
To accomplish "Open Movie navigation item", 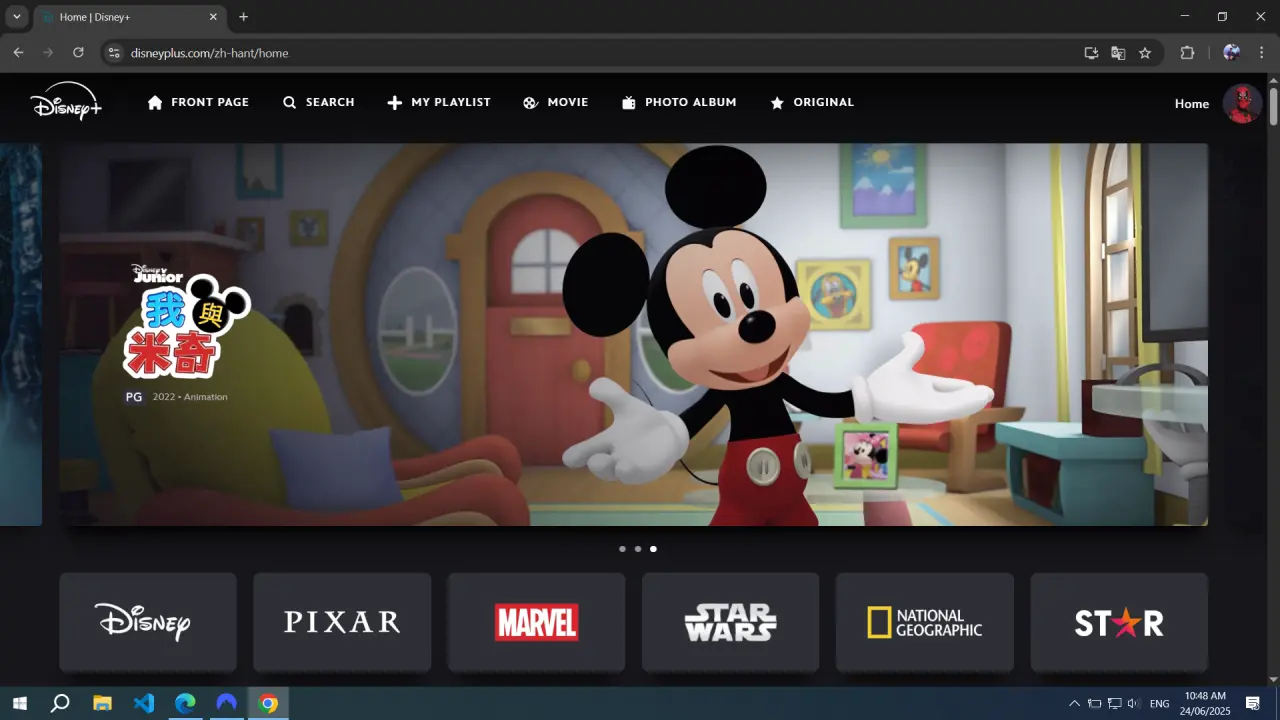I will click(x=556, y=102).
